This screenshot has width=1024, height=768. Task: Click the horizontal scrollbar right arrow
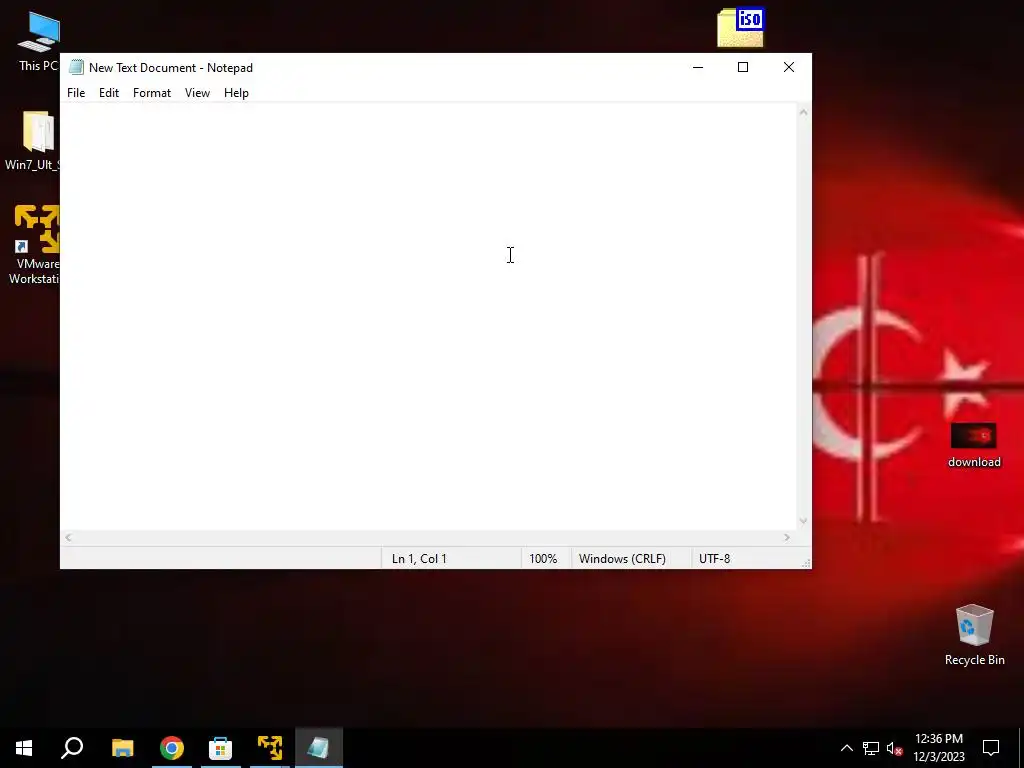[x=787, y=537]
